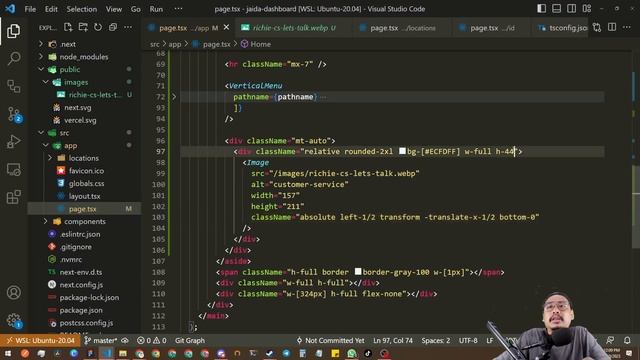
Task: Open the Source Control view with badge
Action: 14,114
